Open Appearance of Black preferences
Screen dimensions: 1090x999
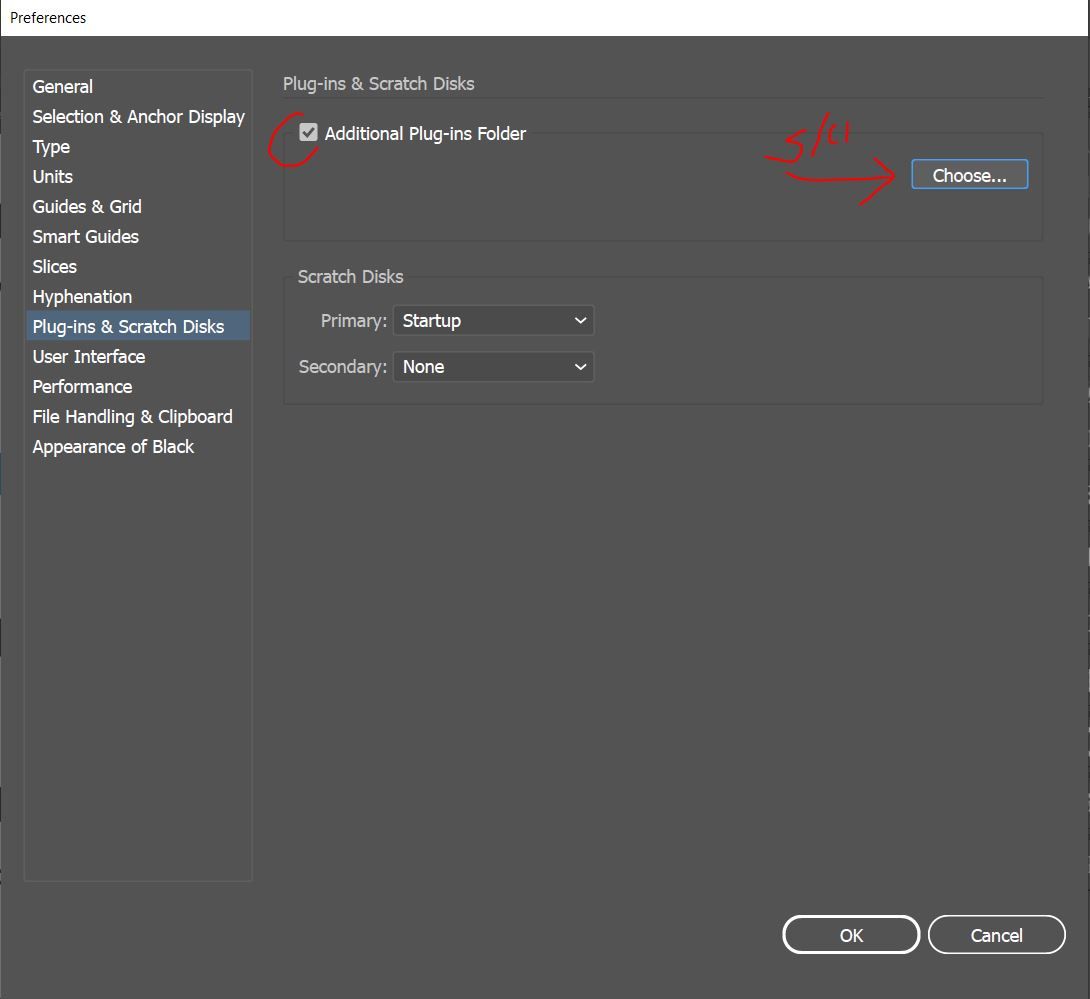[x=113, y=447]
